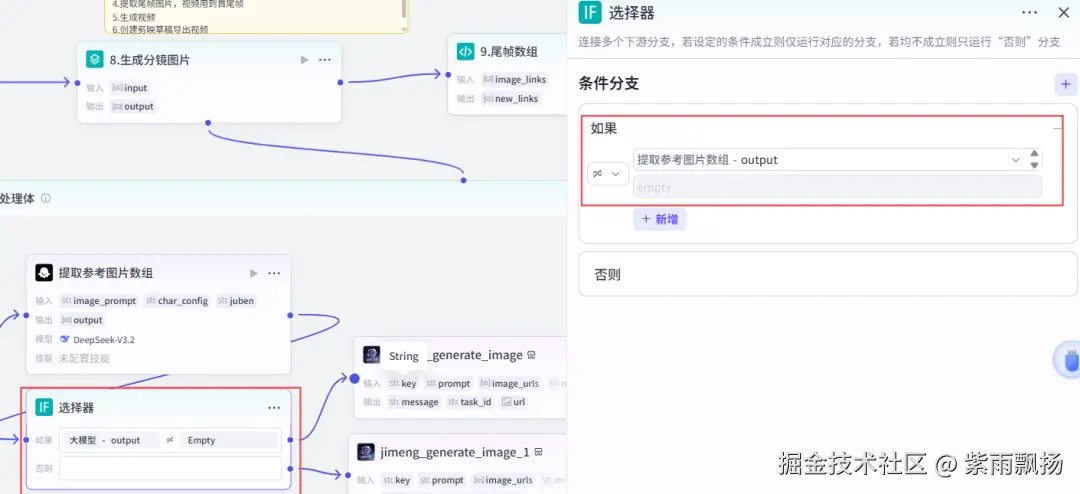This screenshot has width=1080, height=494.
Task: Click the image_urls input of jimeng_generate_image_1
Action: [503, 480]
